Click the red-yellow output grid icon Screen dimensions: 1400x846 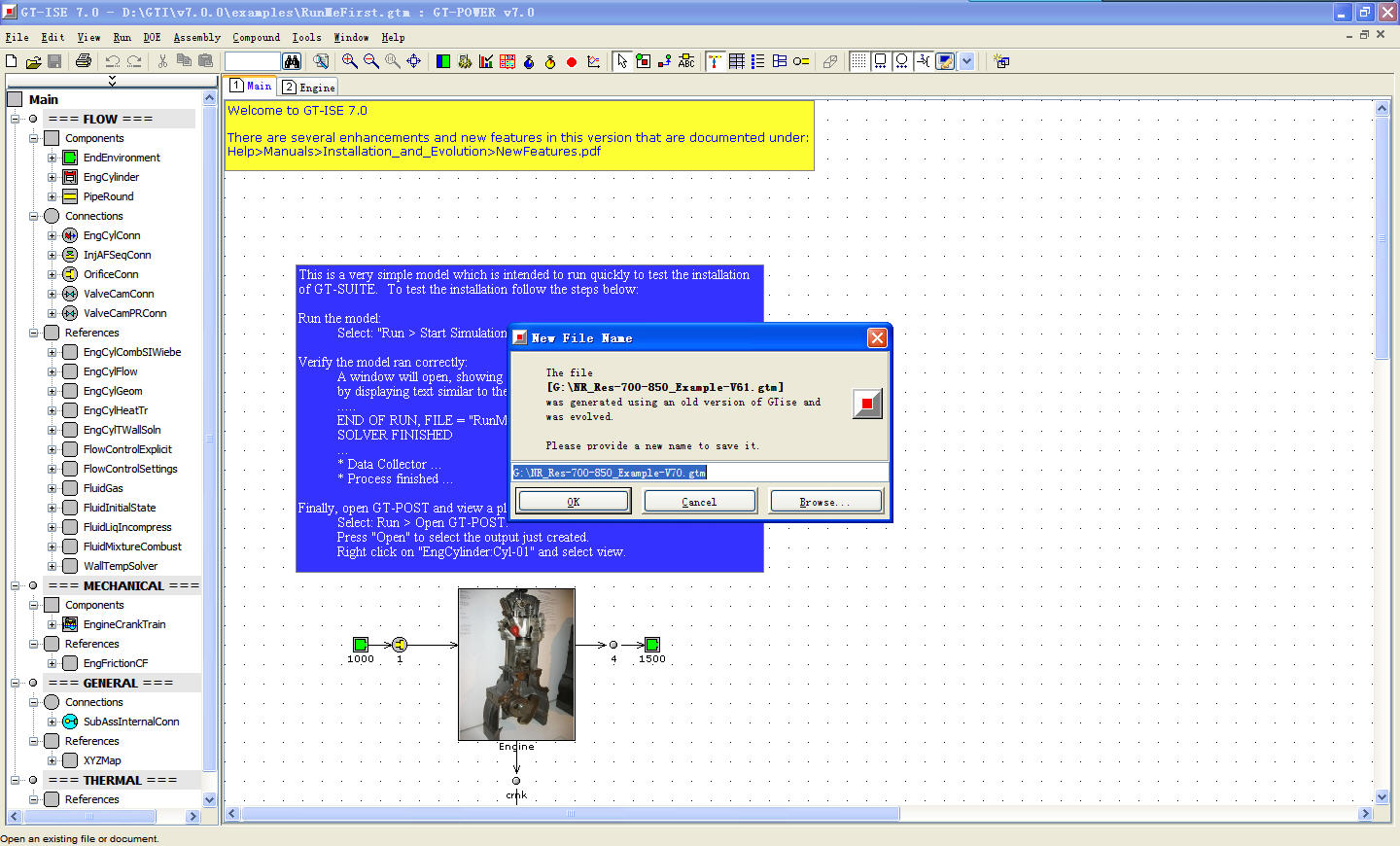[x=507, y=61]
